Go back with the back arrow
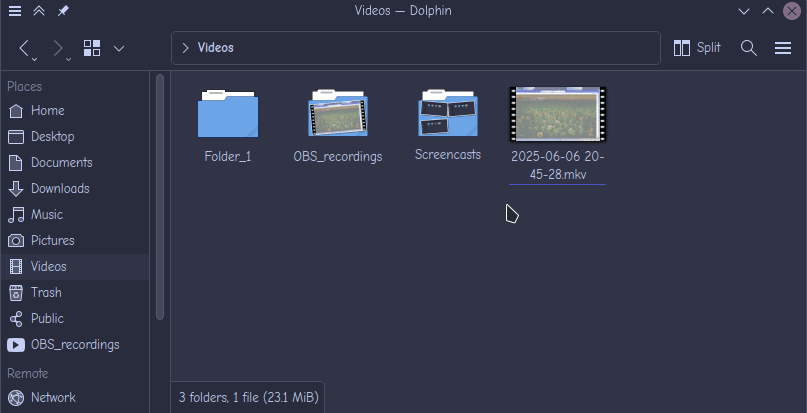The image size is (807, 413). [x=25, y=48]
